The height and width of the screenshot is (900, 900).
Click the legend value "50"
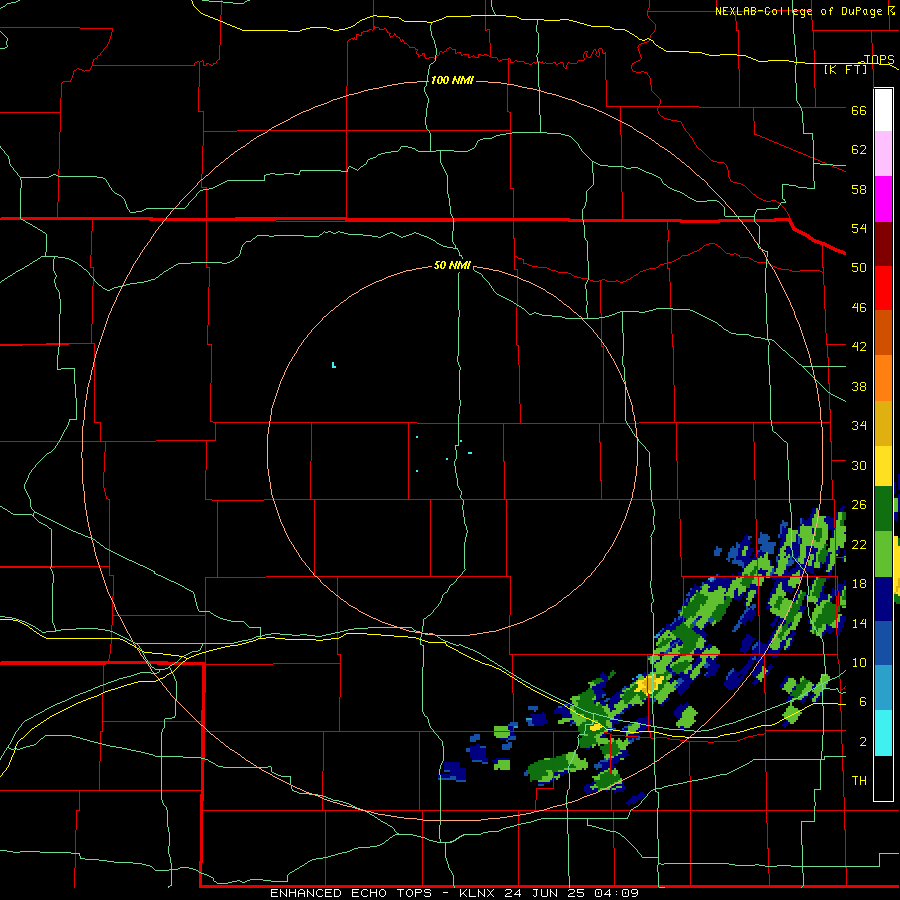point(859,268)
